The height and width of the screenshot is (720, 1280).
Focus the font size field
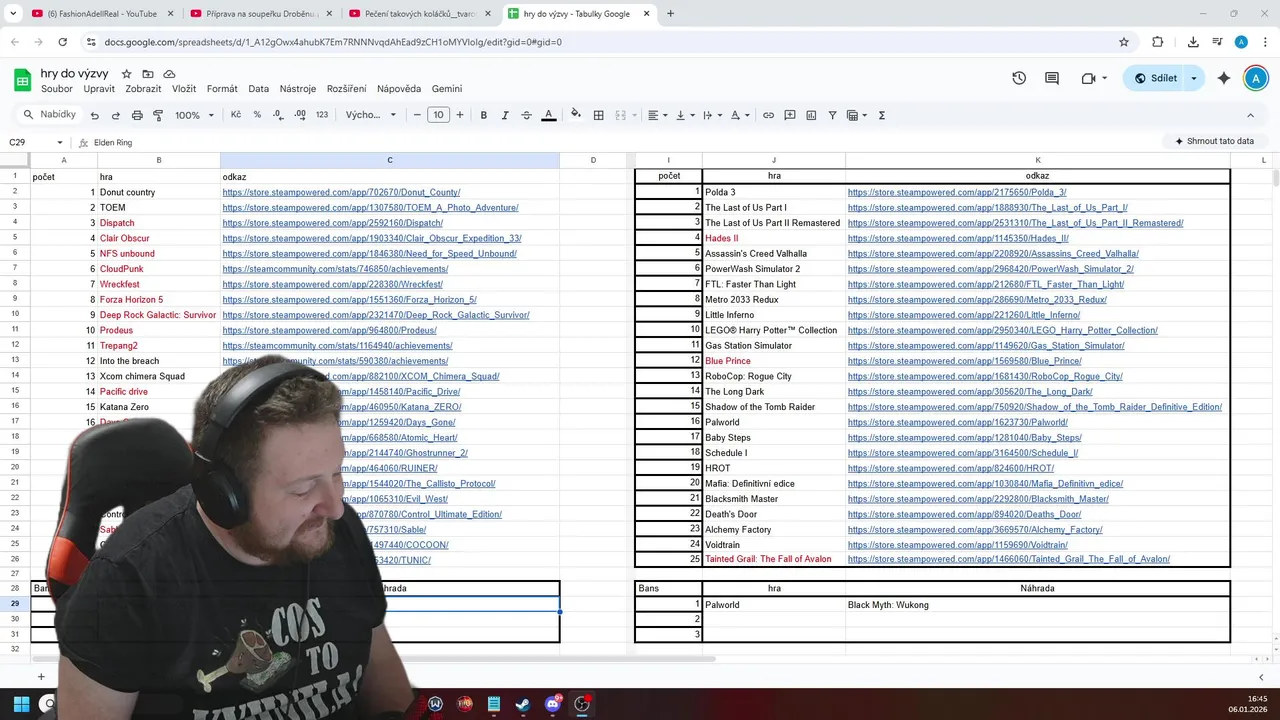click(439, 115)
